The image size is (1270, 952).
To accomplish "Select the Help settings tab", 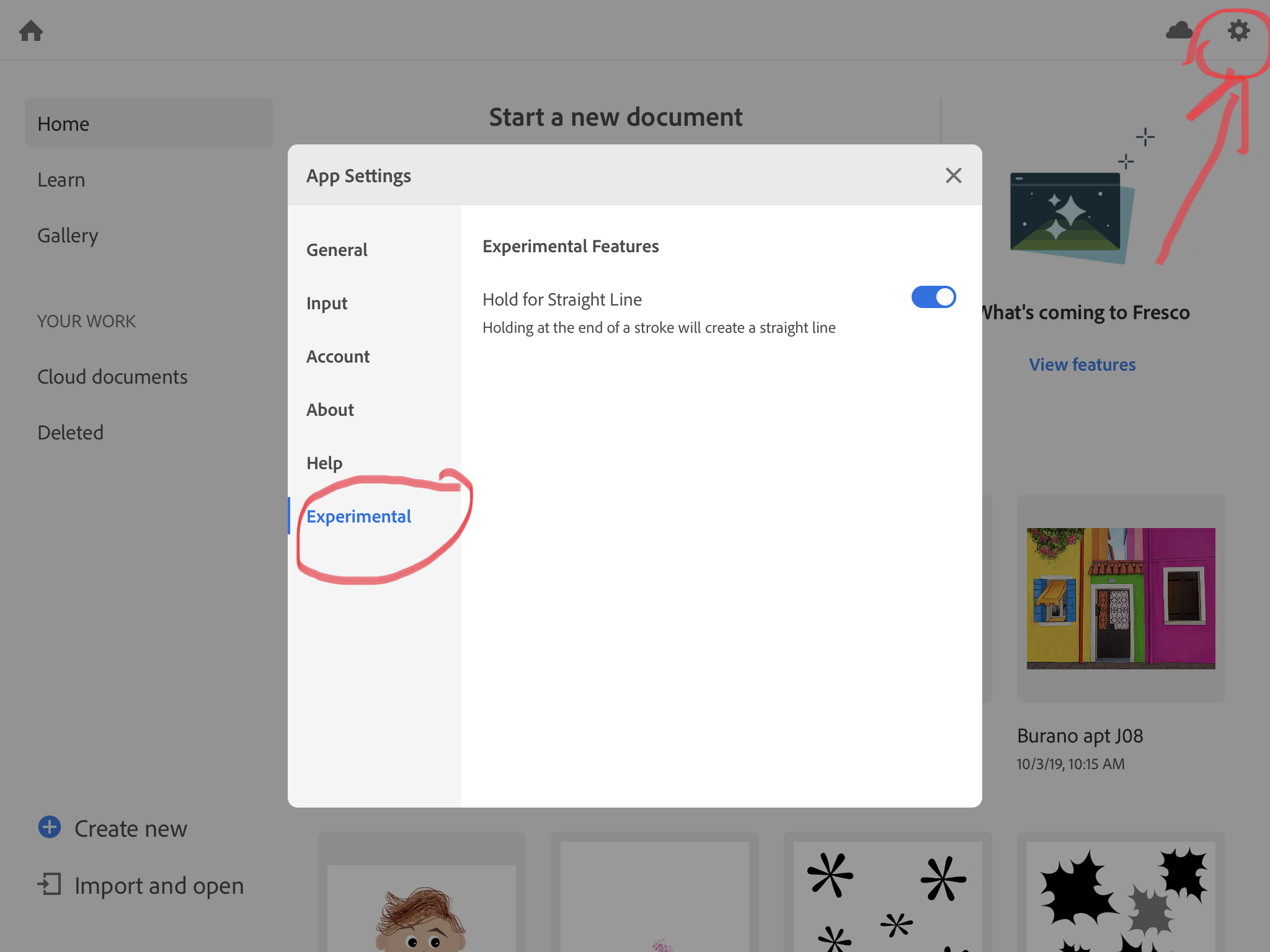I will point(324,463).
